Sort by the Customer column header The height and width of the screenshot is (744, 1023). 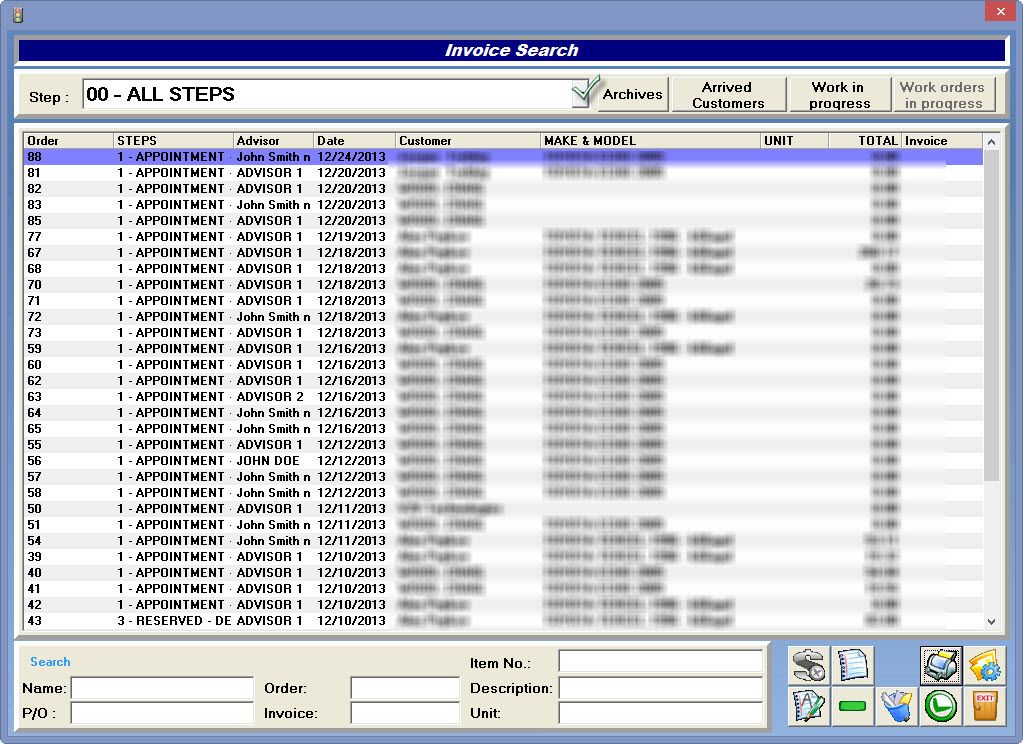468,140
